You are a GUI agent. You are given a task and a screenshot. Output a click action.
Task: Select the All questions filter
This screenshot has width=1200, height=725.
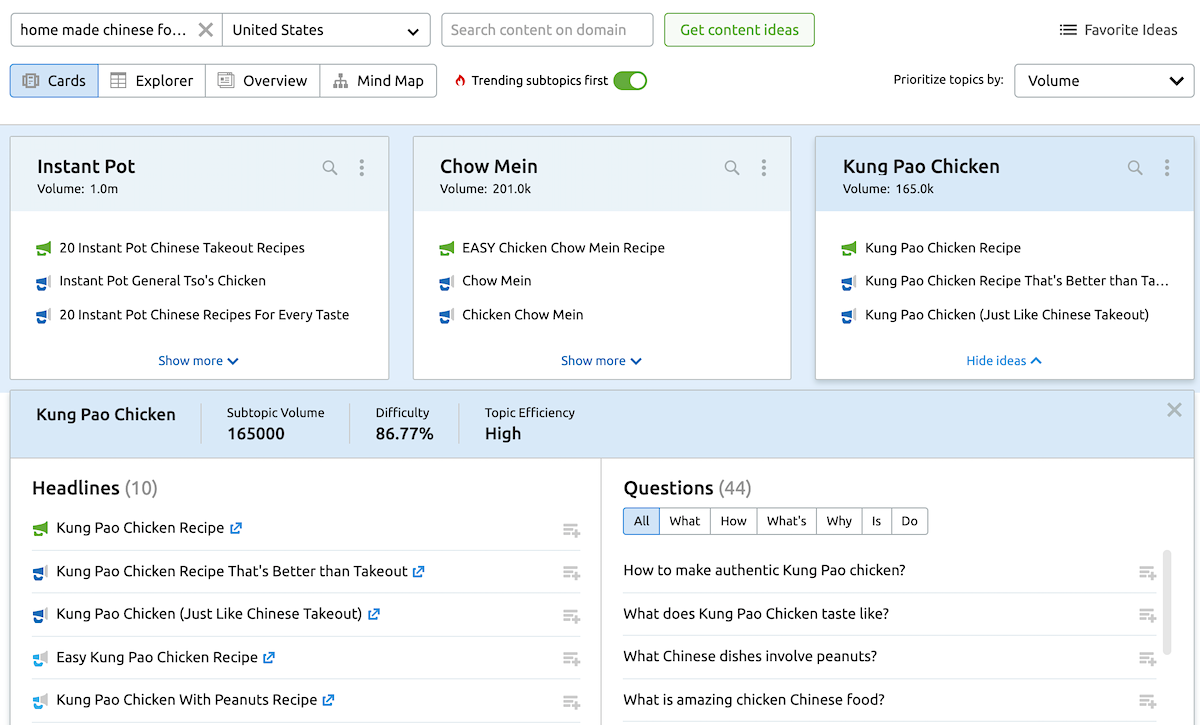pyautogui.click(x=641, y=521)
